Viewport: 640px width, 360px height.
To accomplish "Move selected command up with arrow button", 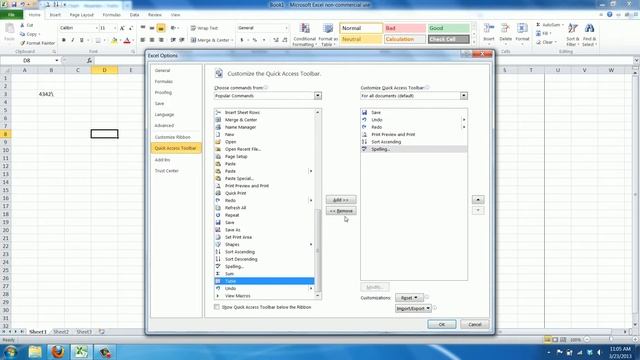I will tap(478, 200).
